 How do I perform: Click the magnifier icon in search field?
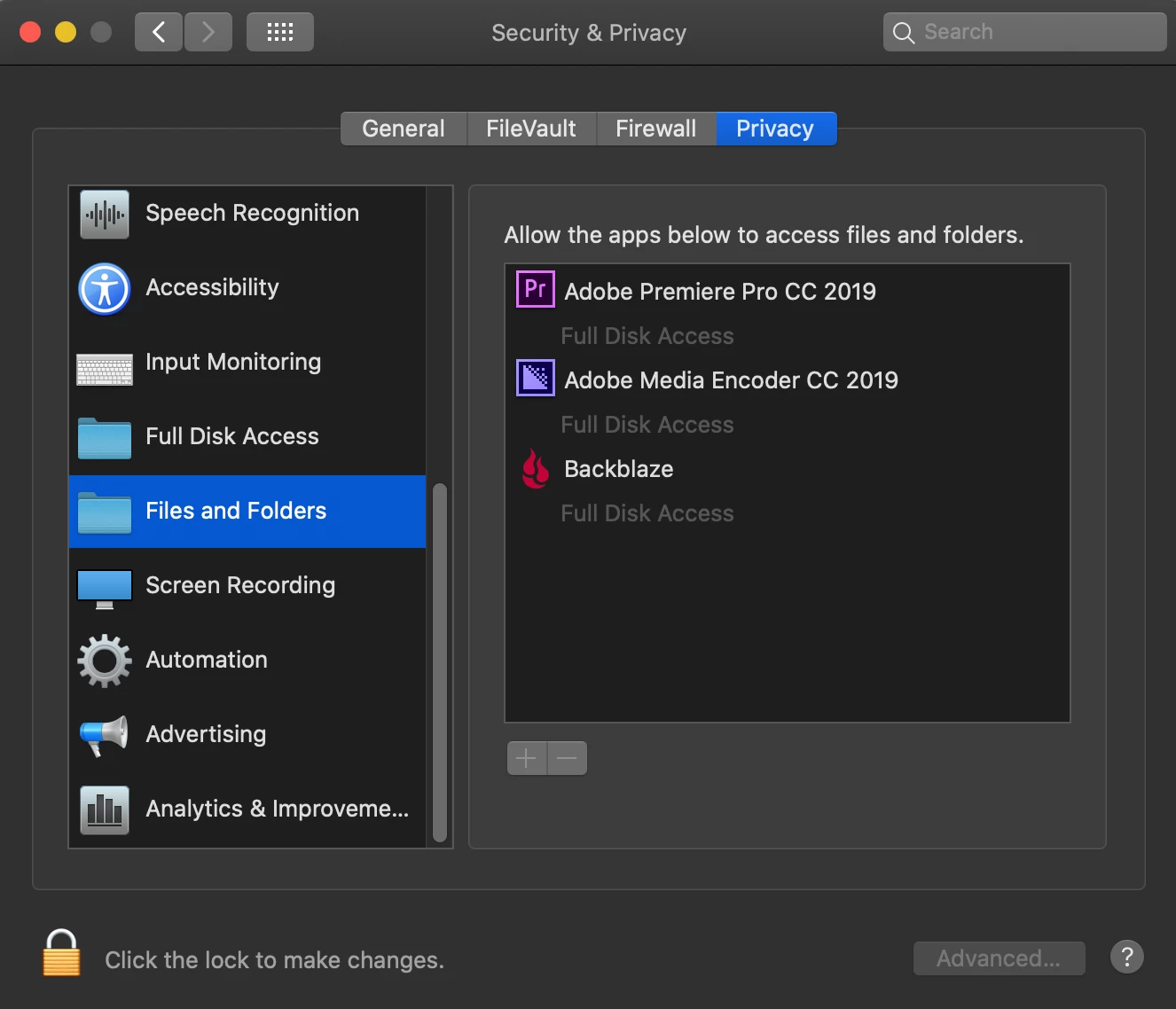(x=903, y=33)
